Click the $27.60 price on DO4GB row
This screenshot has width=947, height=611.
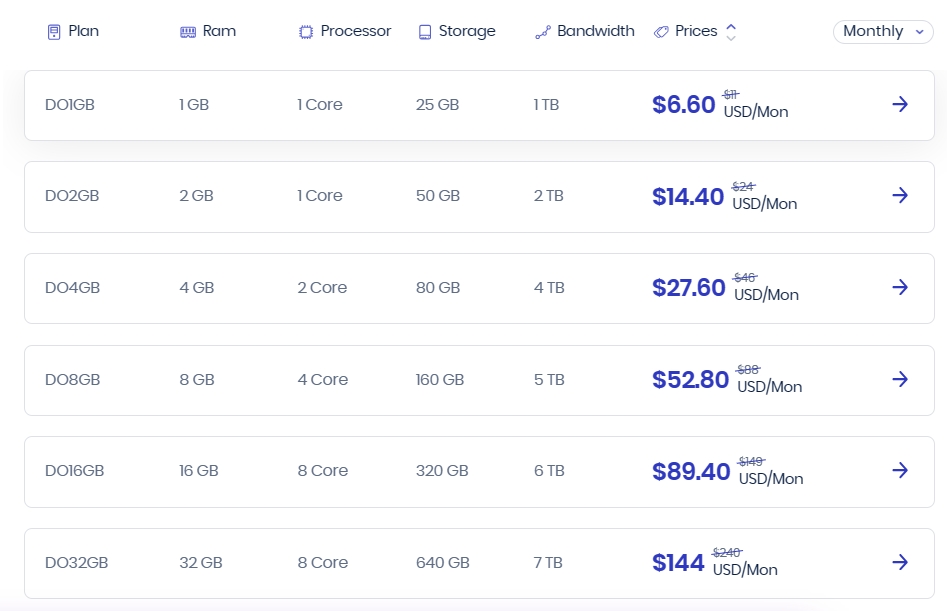(x=688, y=288)
